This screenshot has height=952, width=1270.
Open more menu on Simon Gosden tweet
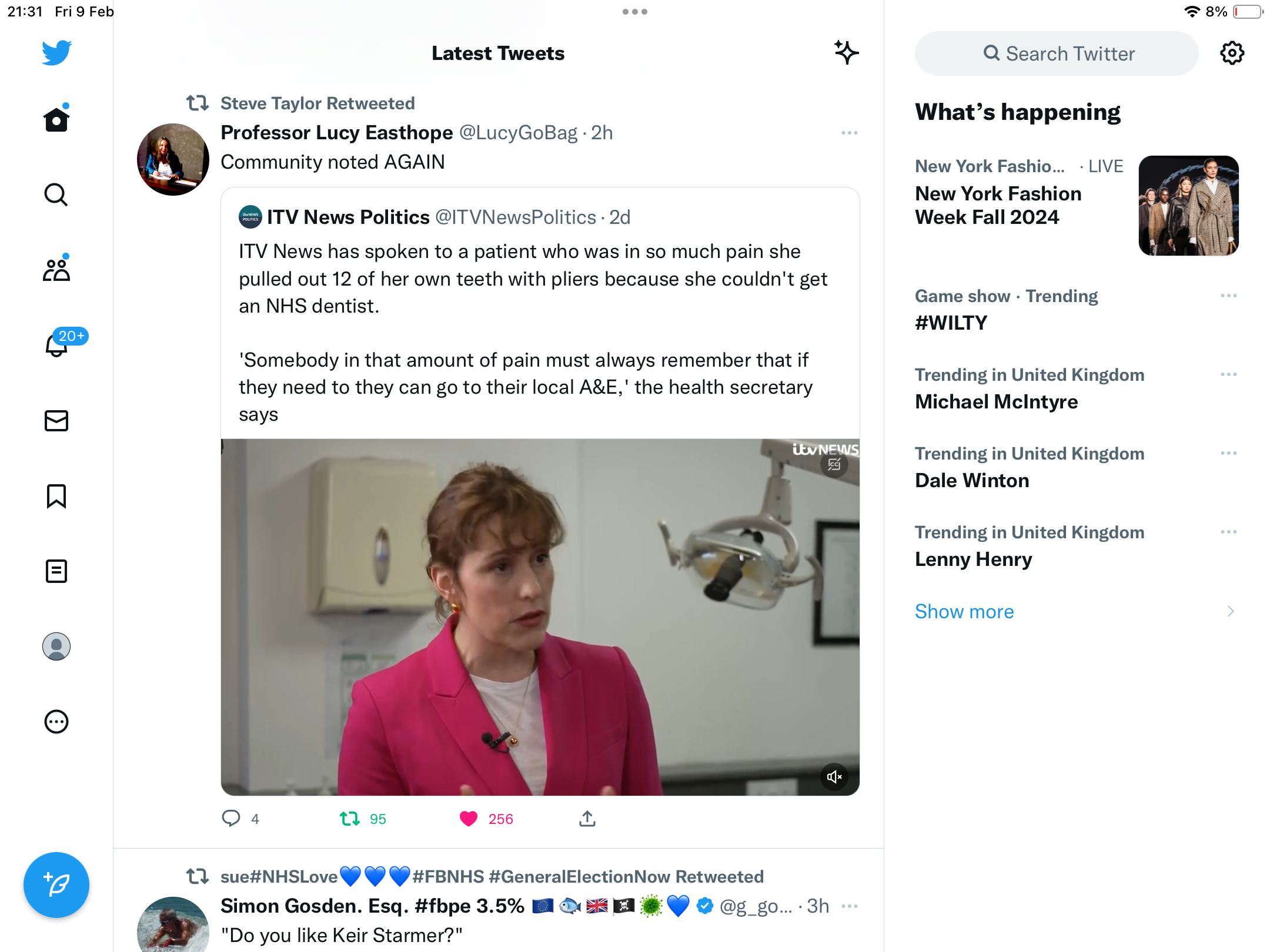[x=850, y=907]
